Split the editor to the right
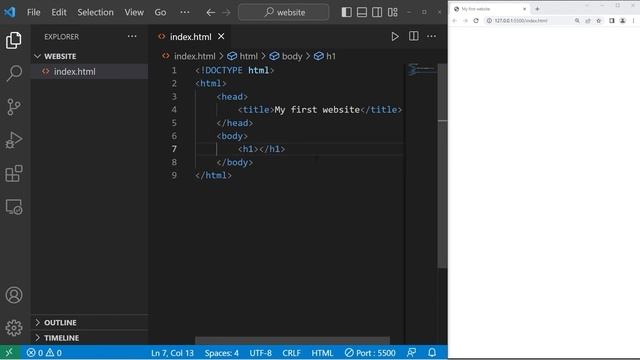640x360 pixels. tap(413, 36)
